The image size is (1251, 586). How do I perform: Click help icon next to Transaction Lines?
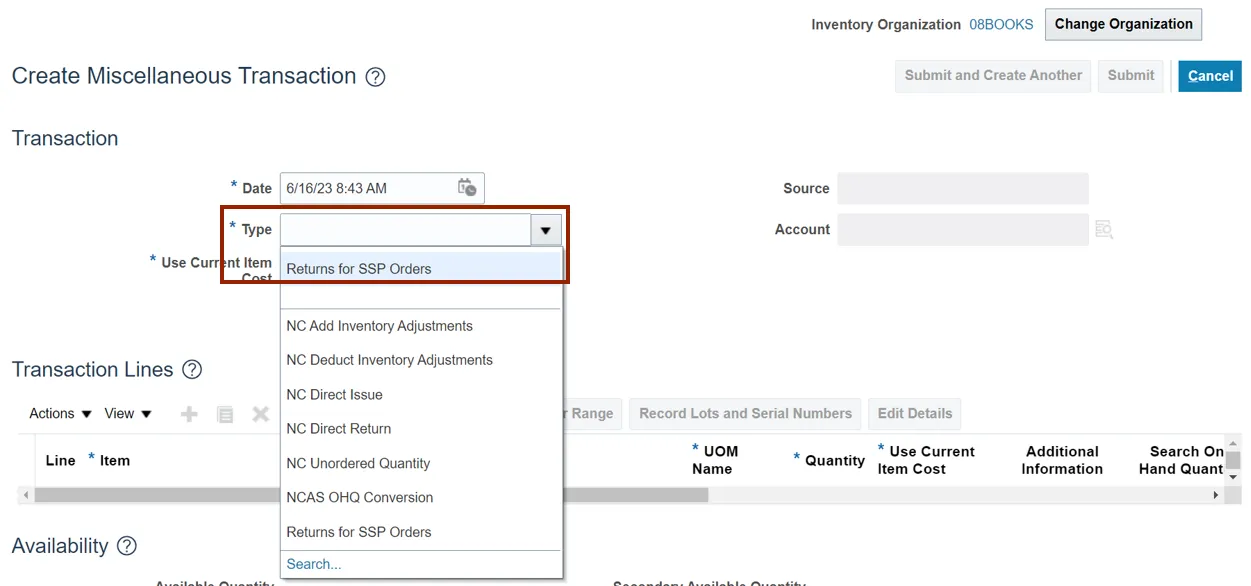[192, 370]
